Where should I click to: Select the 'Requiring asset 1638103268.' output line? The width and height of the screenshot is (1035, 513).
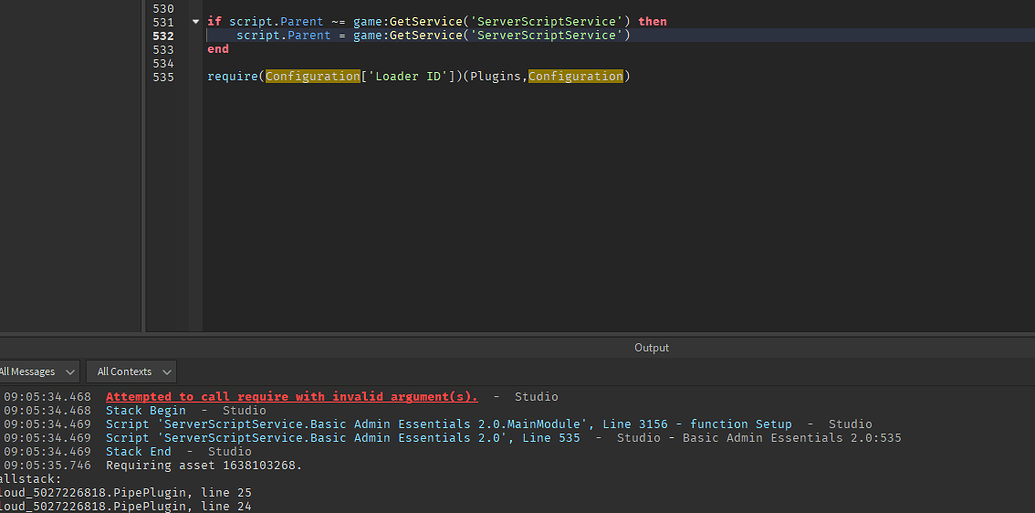204,465
